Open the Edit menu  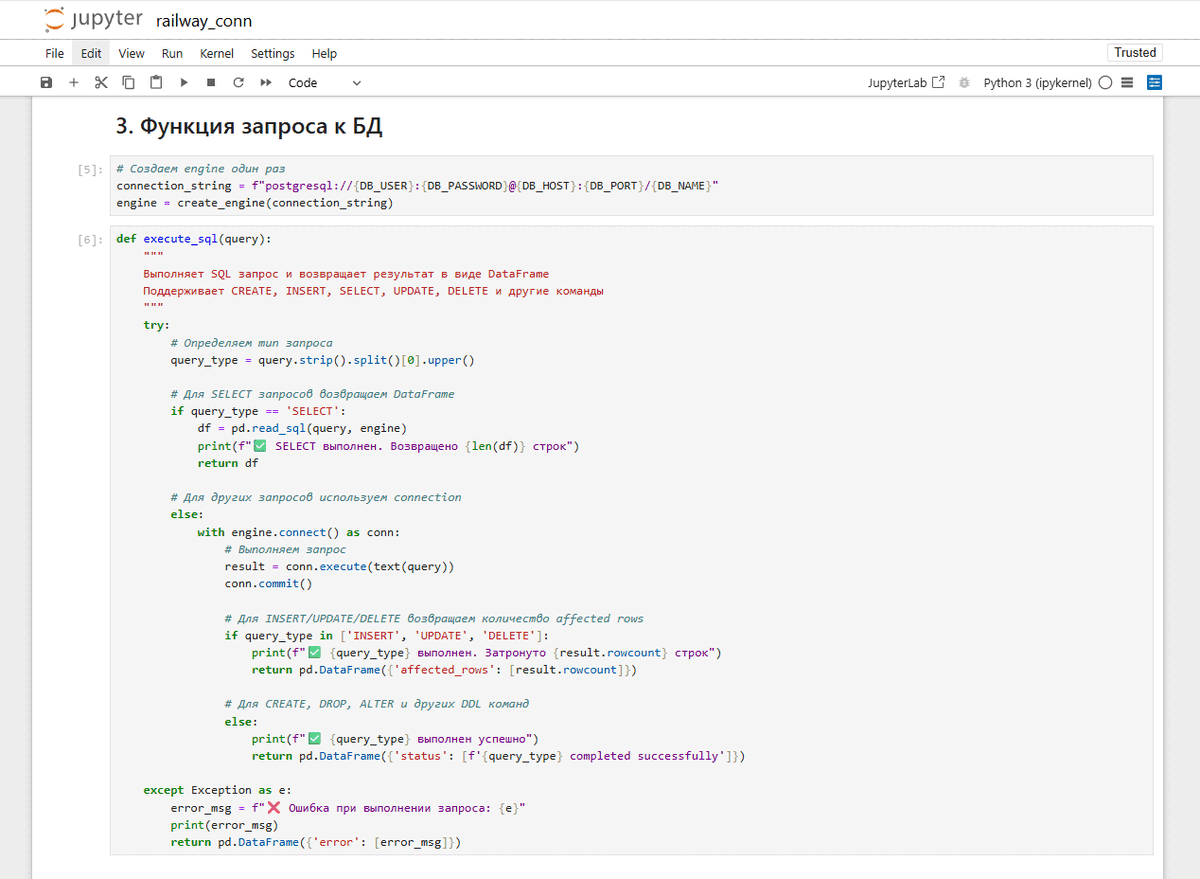point(91,54)
